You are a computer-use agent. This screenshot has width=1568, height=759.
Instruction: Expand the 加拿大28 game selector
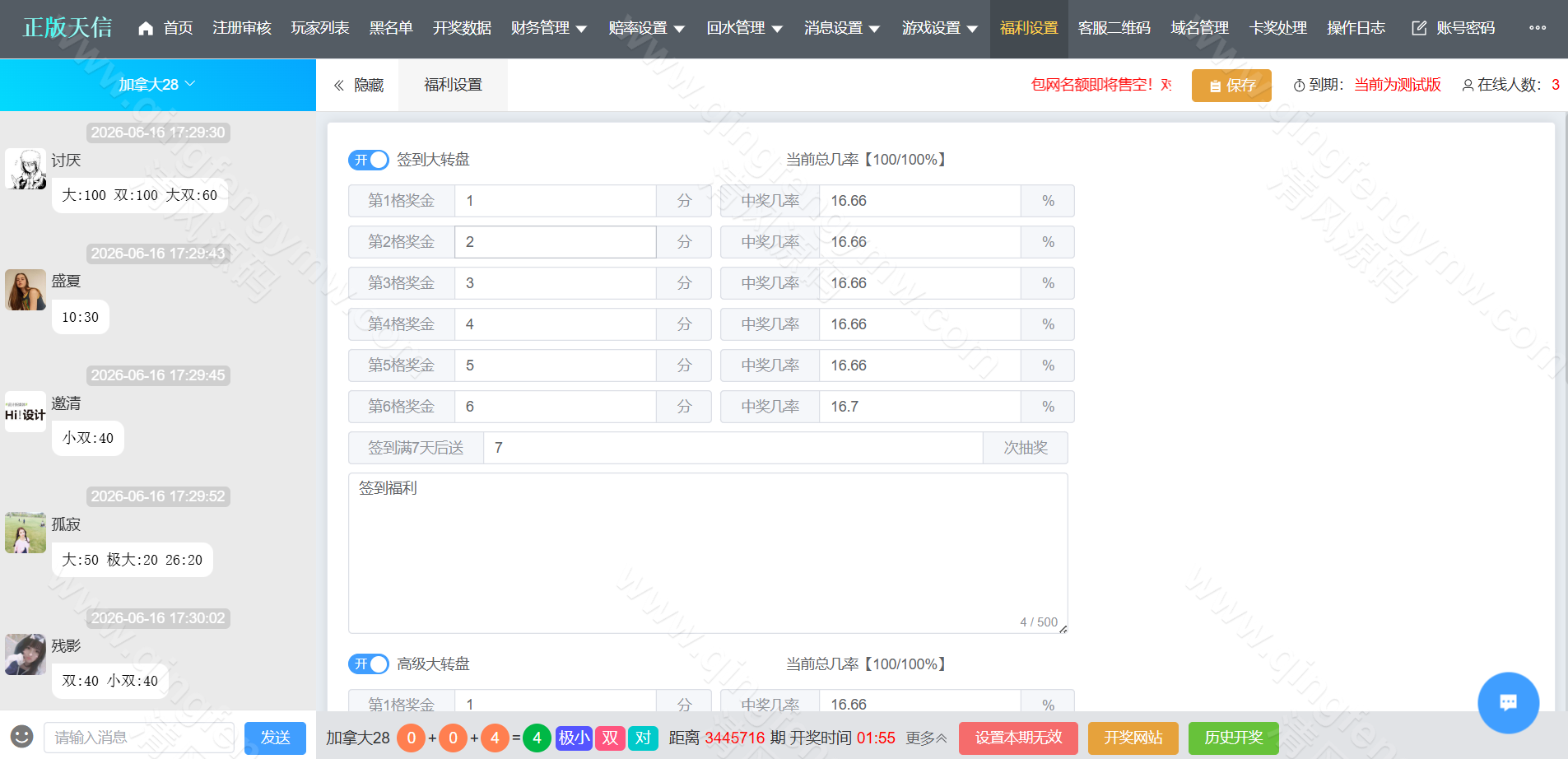click(157, 85)
